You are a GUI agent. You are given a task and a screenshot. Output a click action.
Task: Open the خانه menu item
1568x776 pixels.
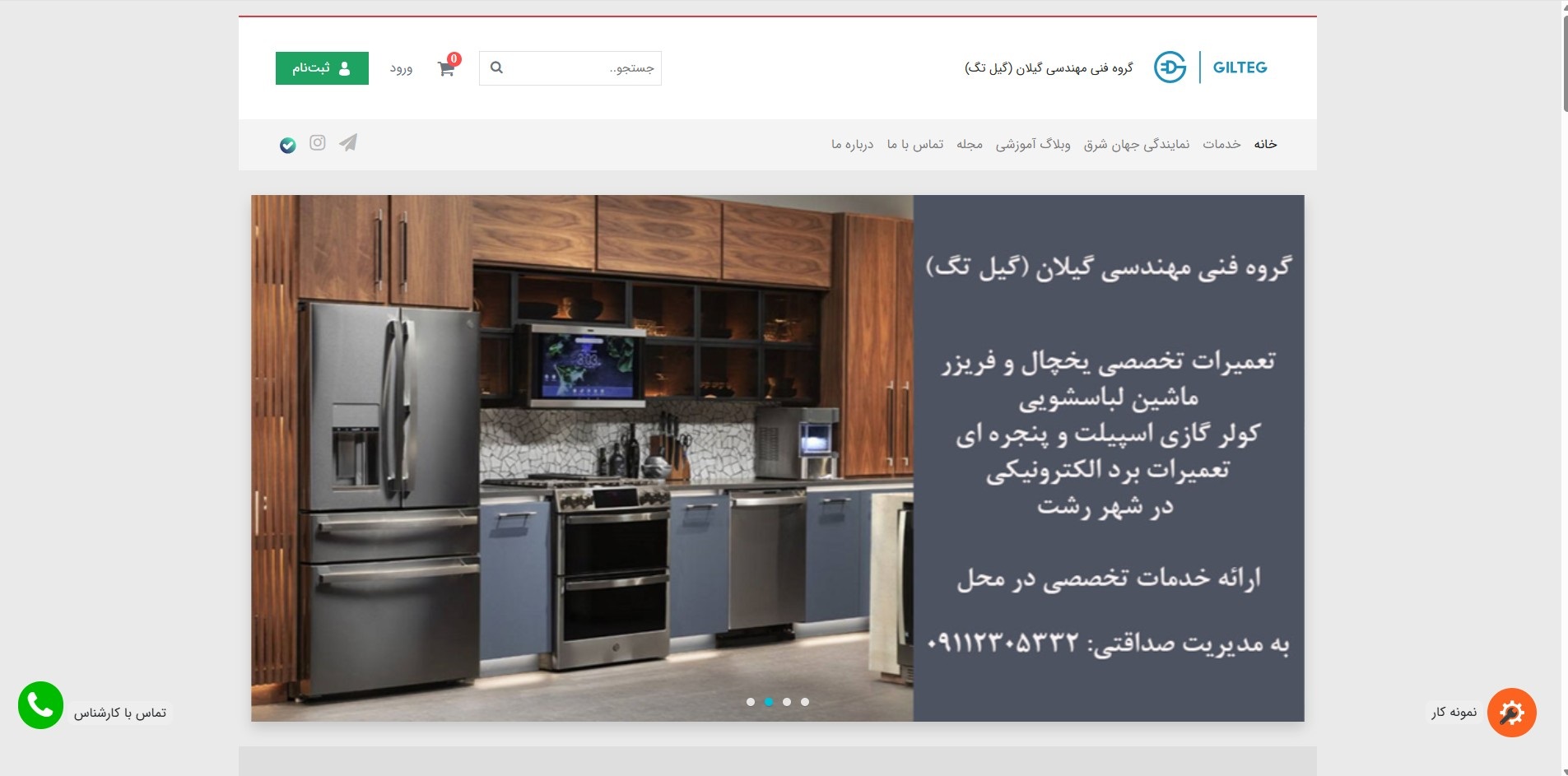coord(1265,144)
